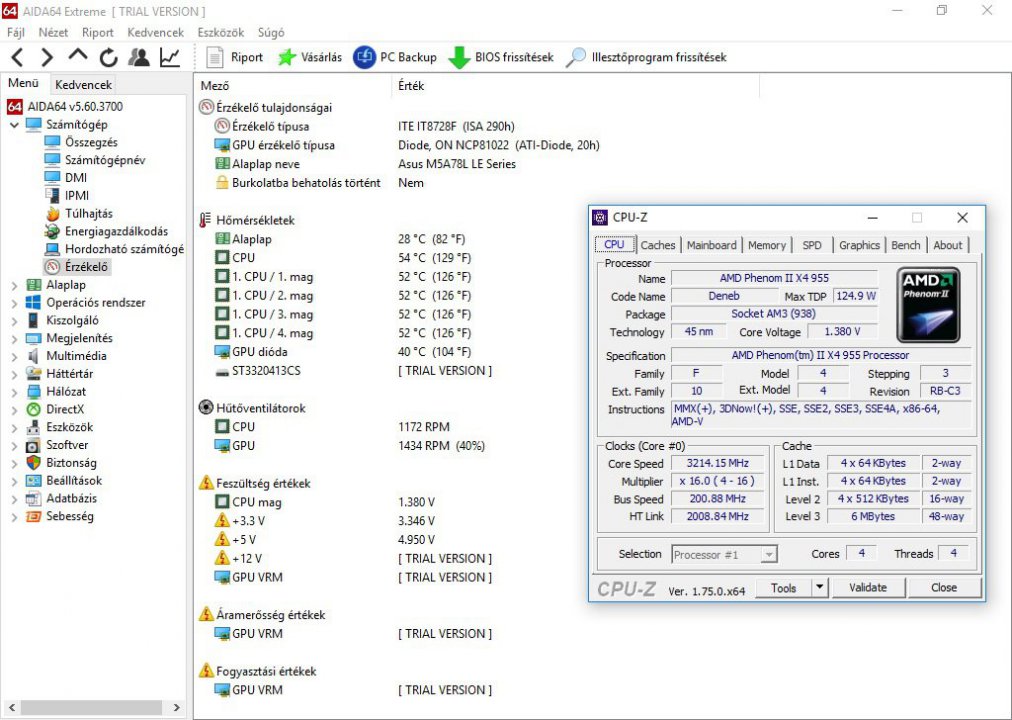Click the Tools button in CPU-Z
Image resolution: width=1012 pixels, height=720 pixels.
784,588
